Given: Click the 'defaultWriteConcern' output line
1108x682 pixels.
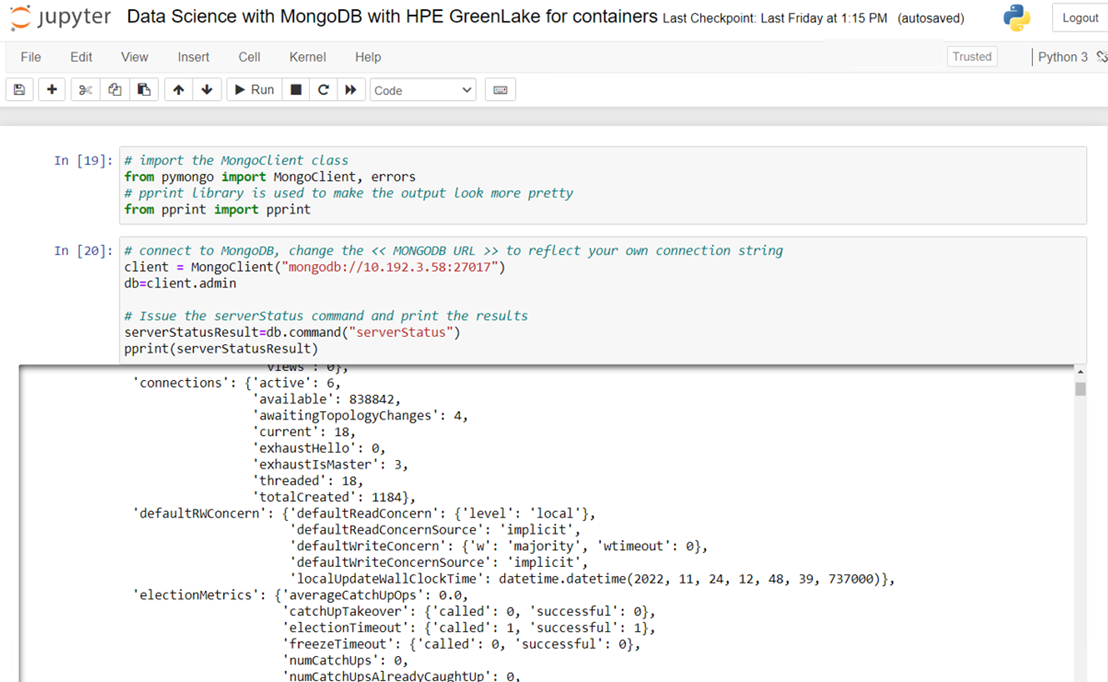Looking at the screenshot, I should coord(498,546).
